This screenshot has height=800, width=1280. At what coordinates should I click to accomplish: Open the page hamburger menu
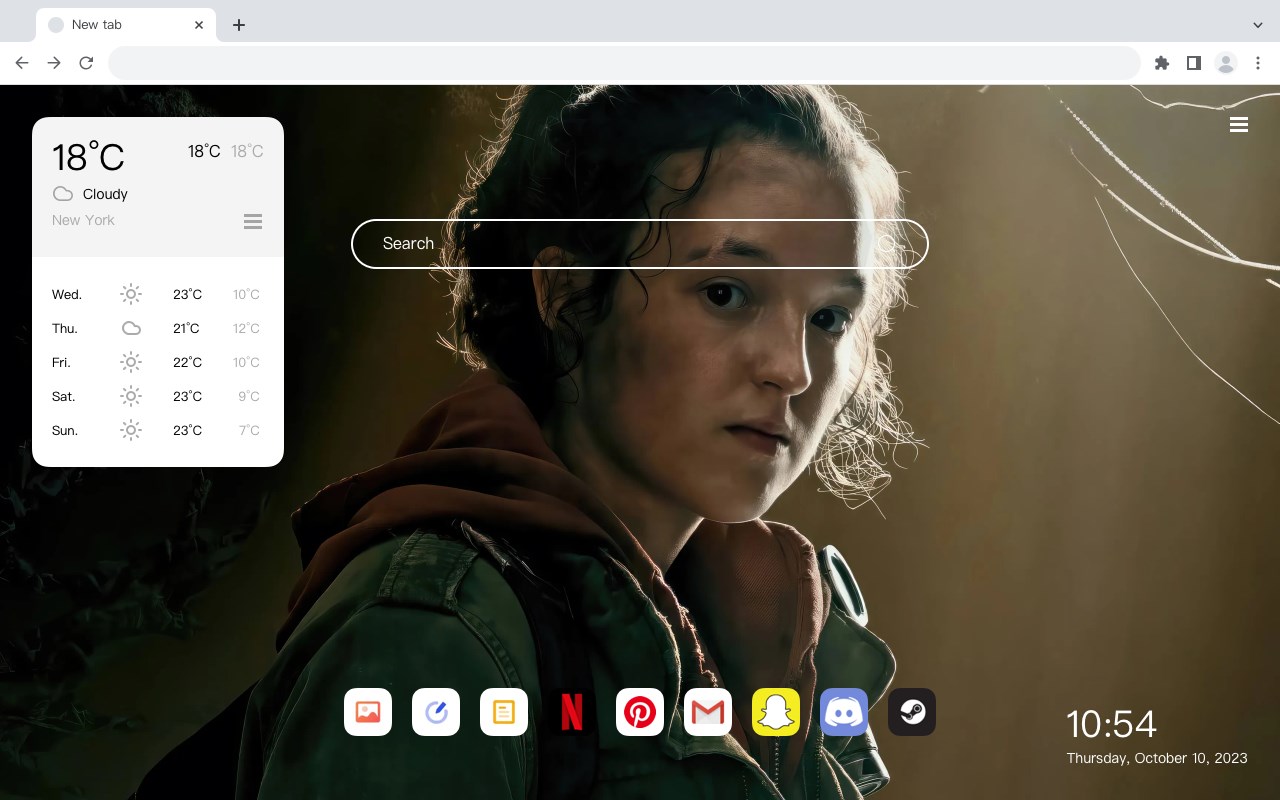pyautogui.click(x=1239, y=125)
